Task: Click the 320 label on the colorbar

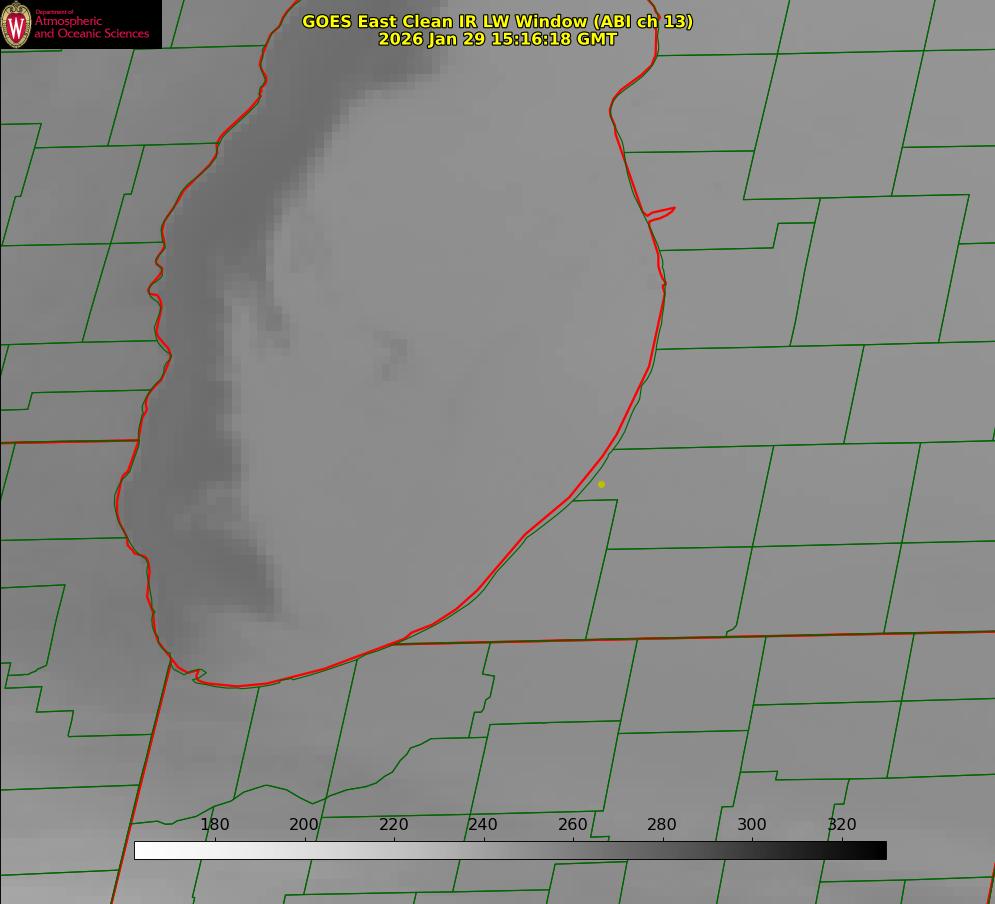Action: [841, 824]
